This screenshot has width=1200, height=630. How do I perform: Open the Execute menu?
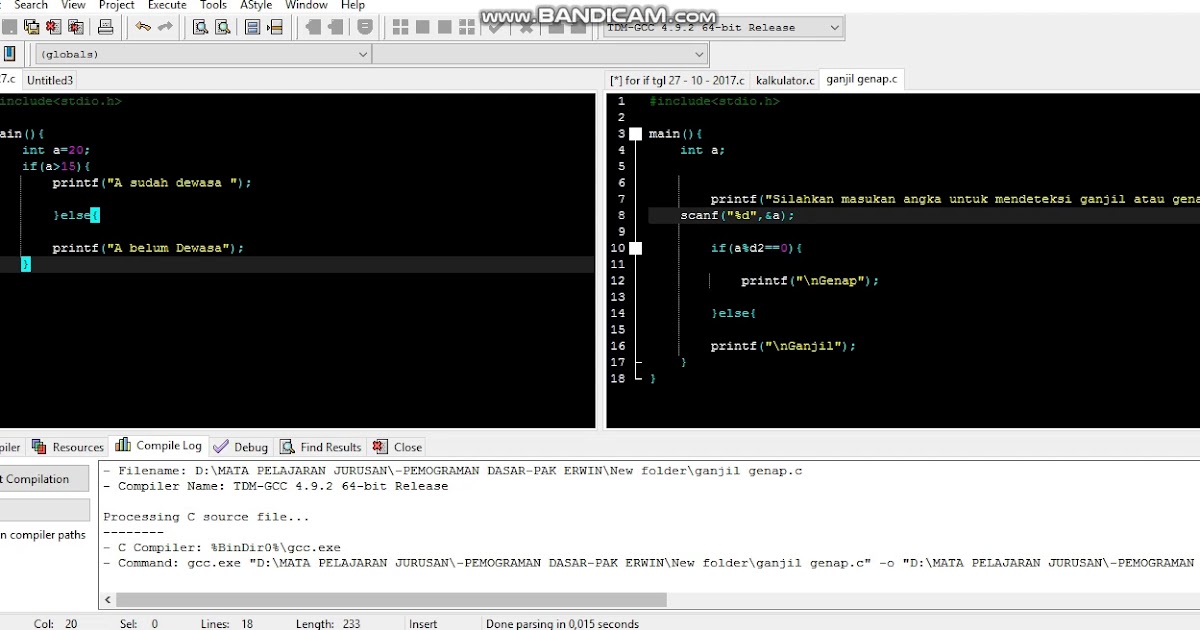point(166,5)
